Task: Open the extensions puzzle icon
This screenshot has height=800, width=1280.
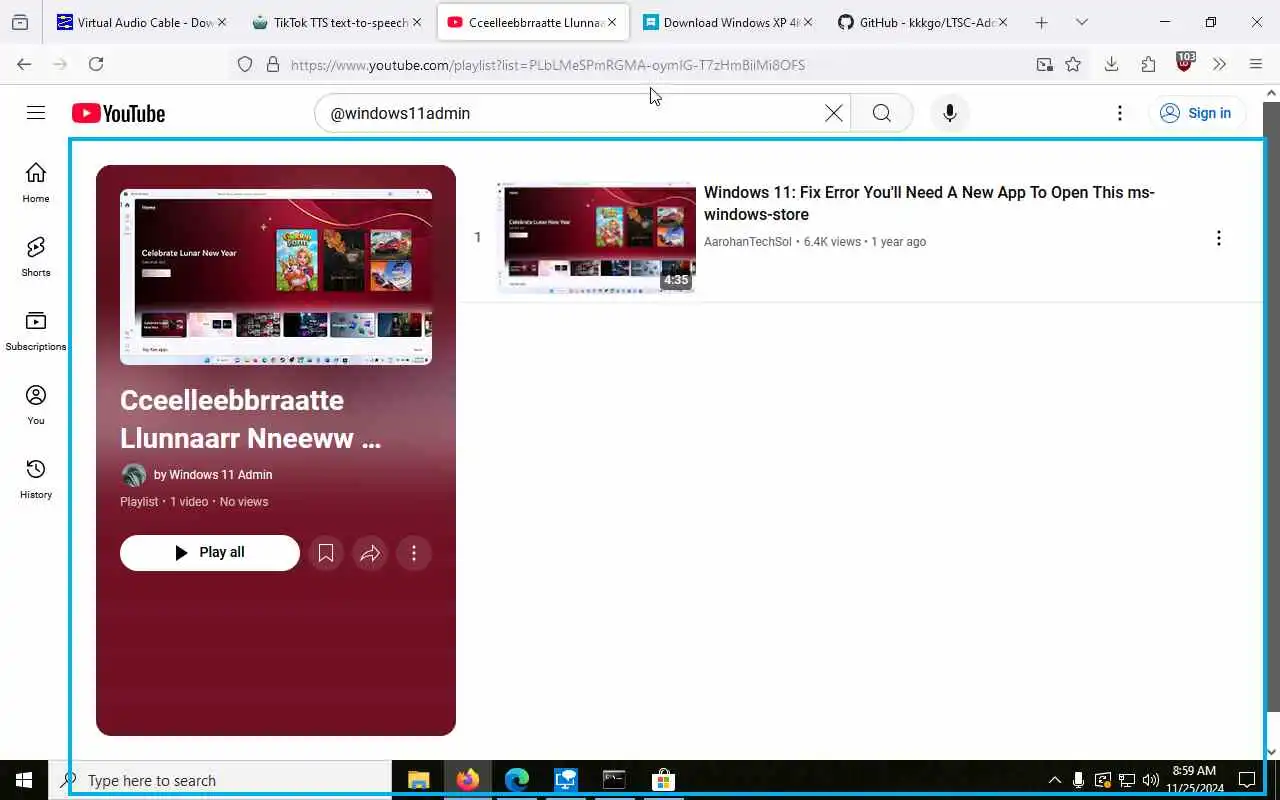Action: (1148, 65)
